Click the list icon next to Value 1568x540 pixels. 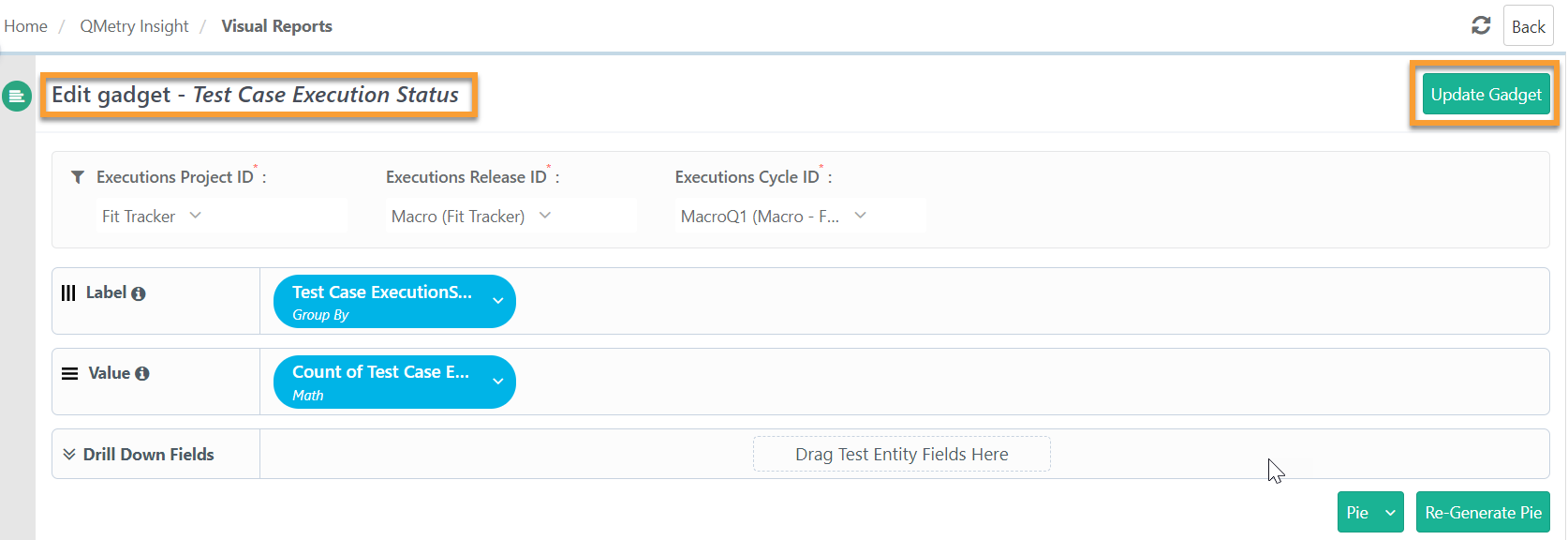69,373
